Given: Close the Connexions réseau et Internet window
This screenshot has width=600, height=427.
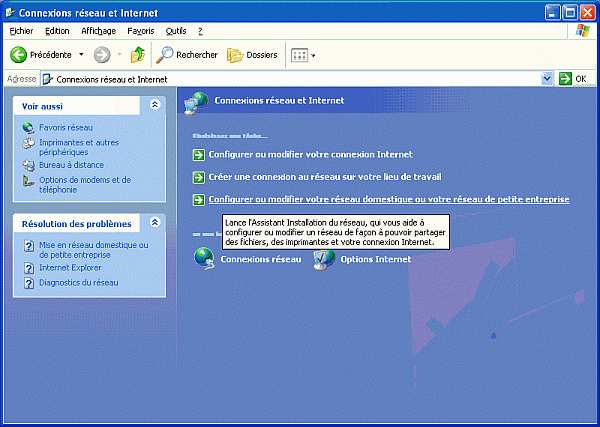Looking at the screenshot, I should (587, 13).
